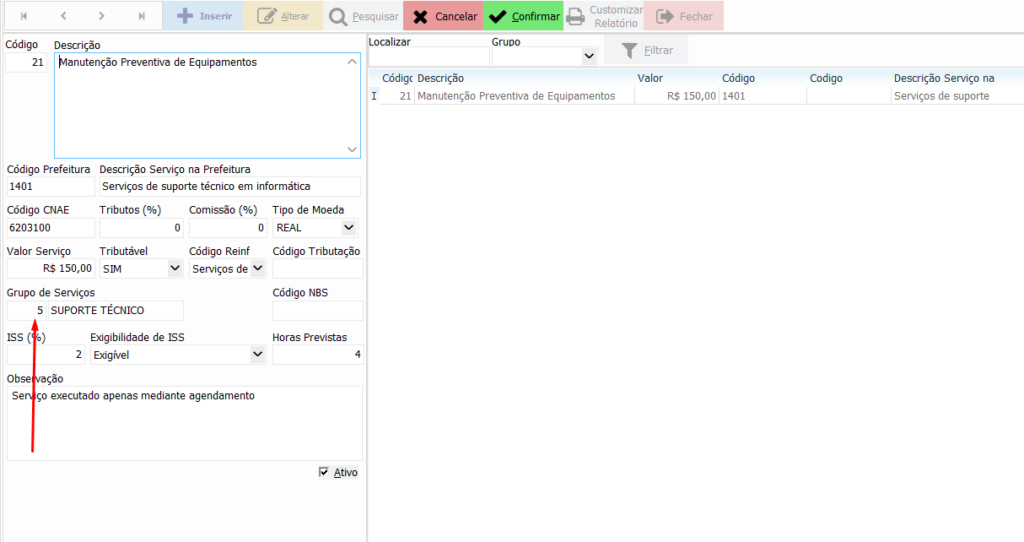1024x542 pixels.
Task: Click the Alterar edit pencil button
Action: tap(284, 16)
